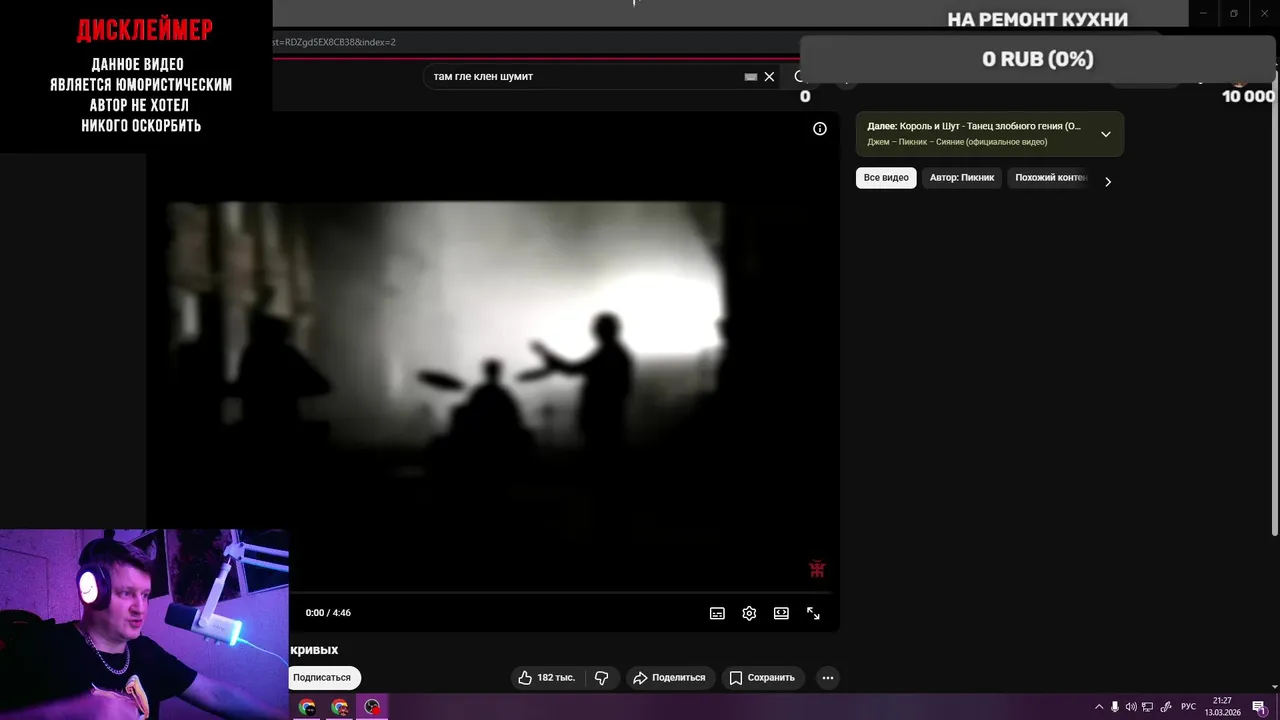
Task: Open the second Chrome taskbar icon
Action: click(340, 707)
